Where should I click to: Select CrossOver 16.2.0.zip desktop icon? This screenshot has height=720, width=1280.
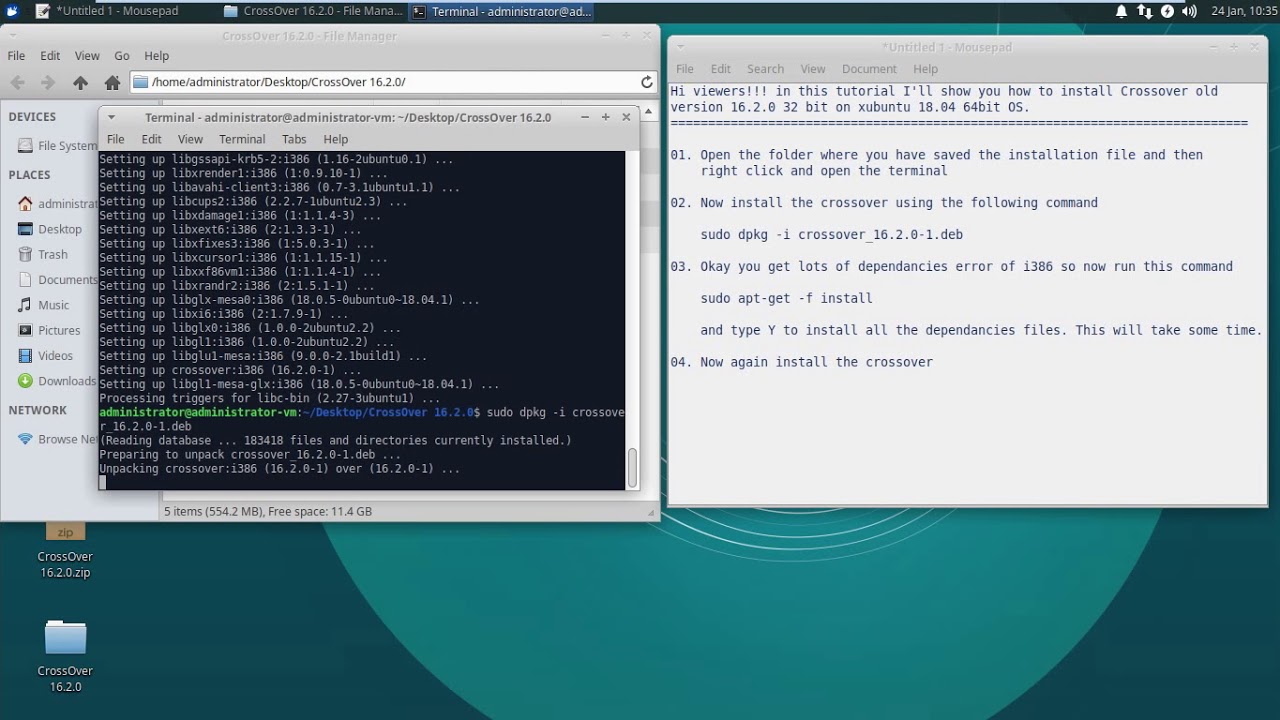(65, 551)
